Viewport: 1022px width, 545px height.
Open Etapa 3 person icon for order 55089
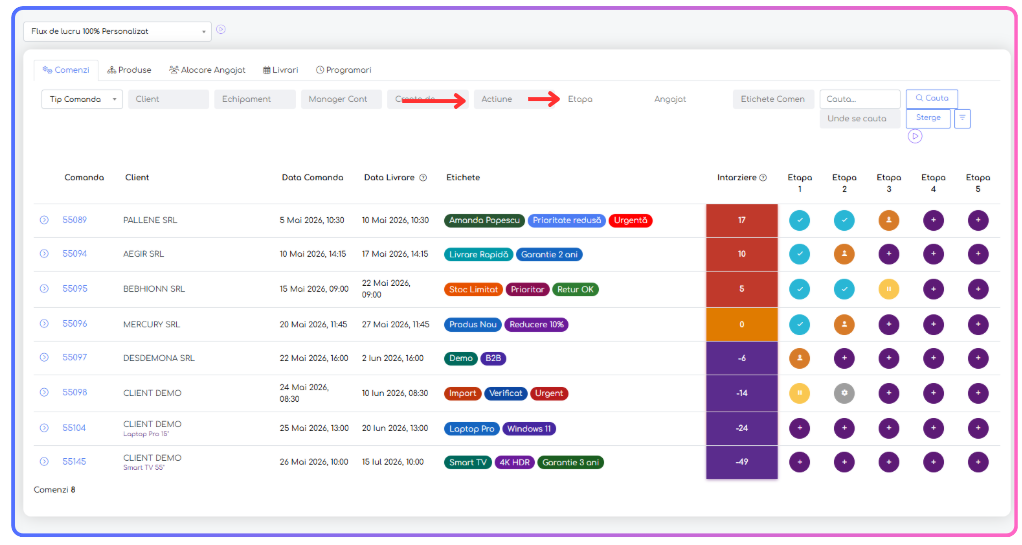pos(888,220)
